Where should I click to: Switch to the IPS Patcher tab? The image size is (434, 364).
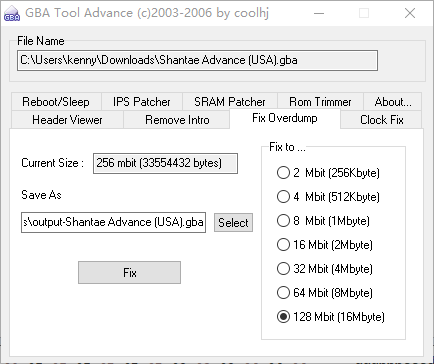click(142, 102)
